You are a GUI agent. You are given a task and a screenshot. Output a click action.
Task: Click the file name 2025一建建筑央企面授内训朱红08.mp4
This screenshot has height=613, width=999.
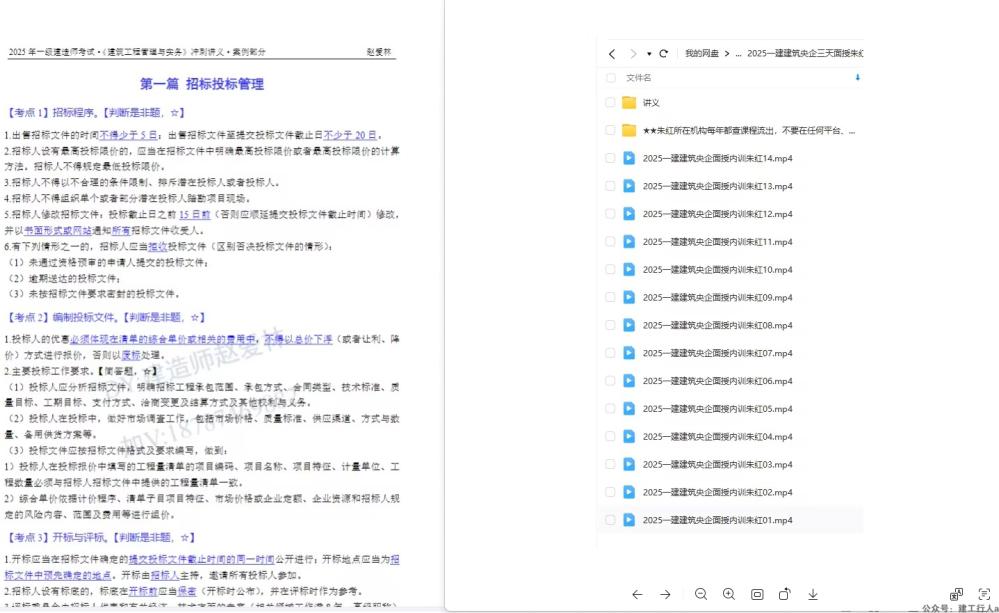(x=717, y=325)
